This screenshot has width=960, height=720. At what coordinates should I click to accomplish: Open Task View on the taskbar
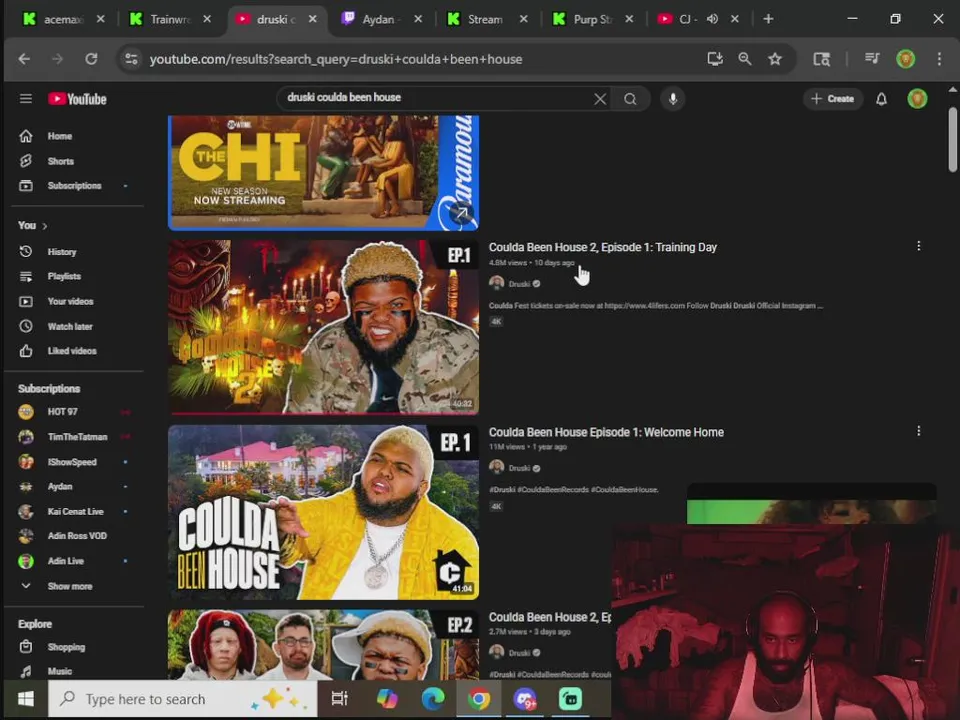339,699
